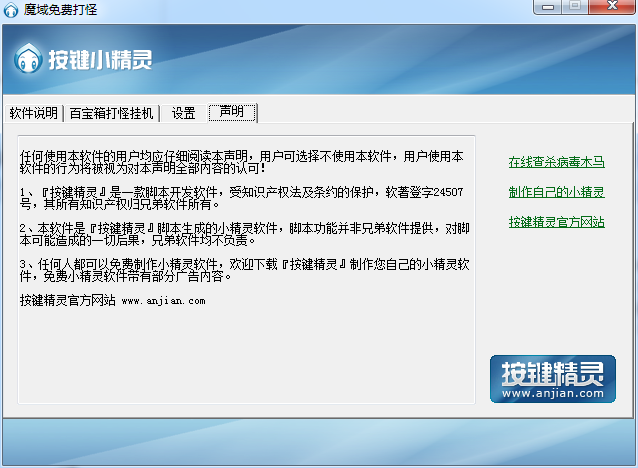Image resolution: width=638 pixels, height=468 pixels.
Task: Minimize the 魔域免费打怪 window
Action: (547, 7)
